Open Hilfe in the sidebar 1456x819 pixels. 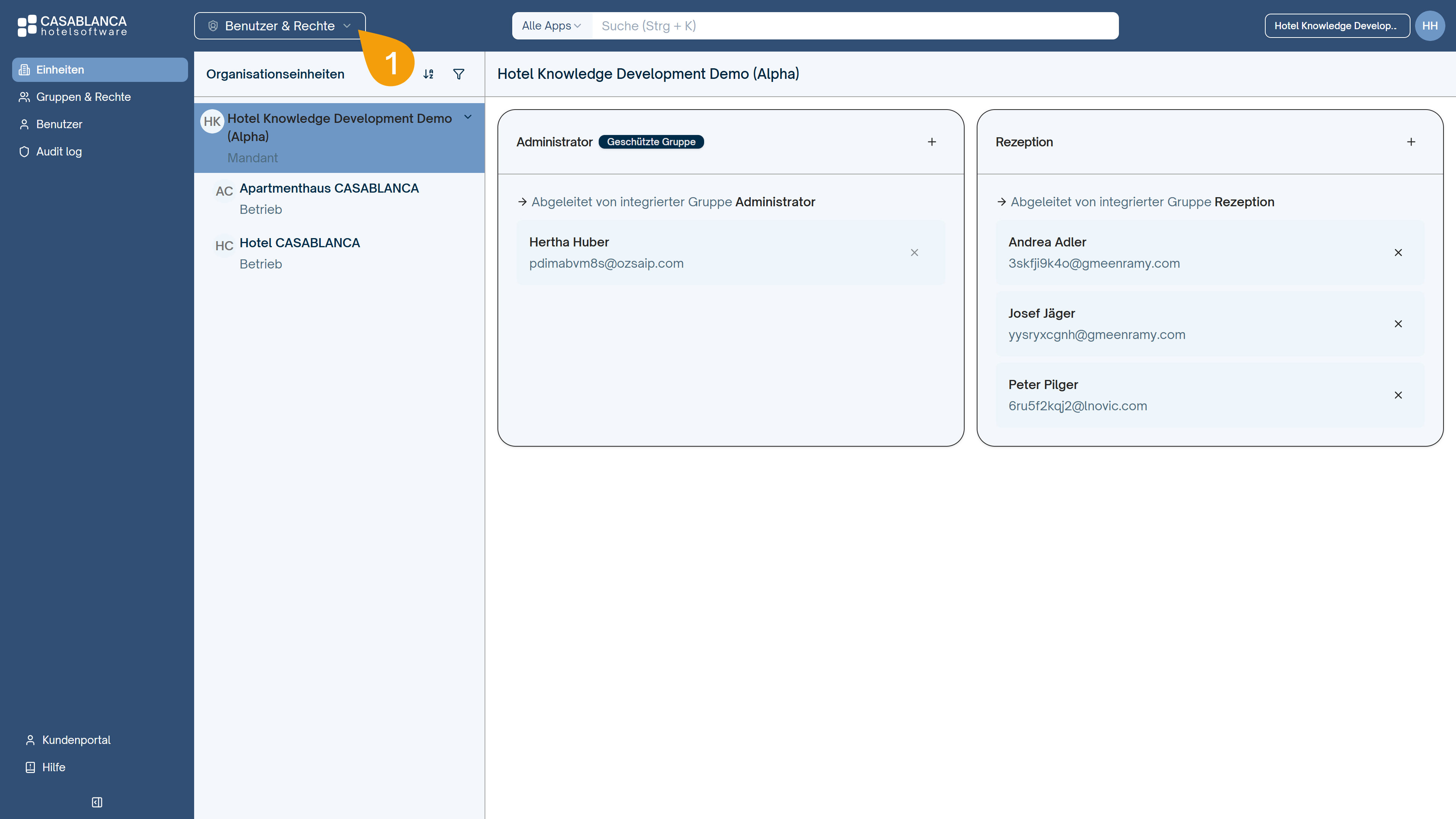(45, 767)
